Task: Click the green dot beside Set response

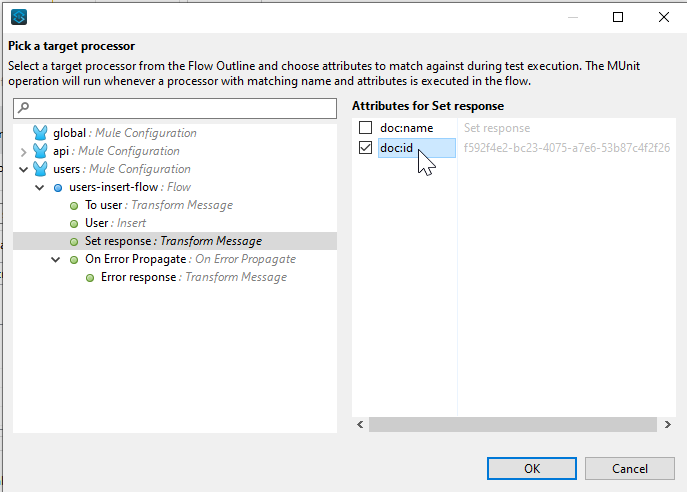Action: pos(74,241)
